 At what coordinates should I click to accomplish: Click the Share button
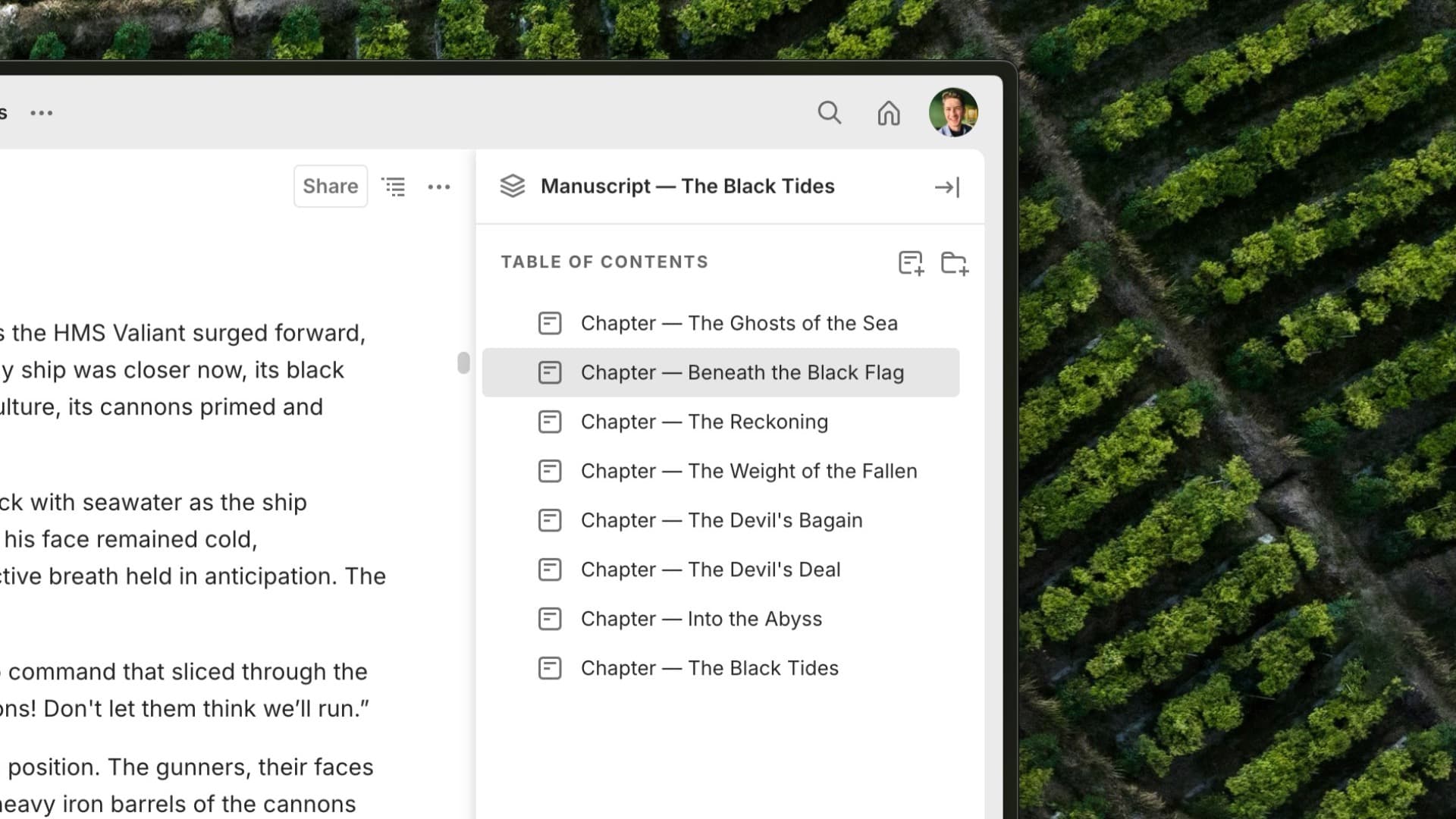point(331,187)
